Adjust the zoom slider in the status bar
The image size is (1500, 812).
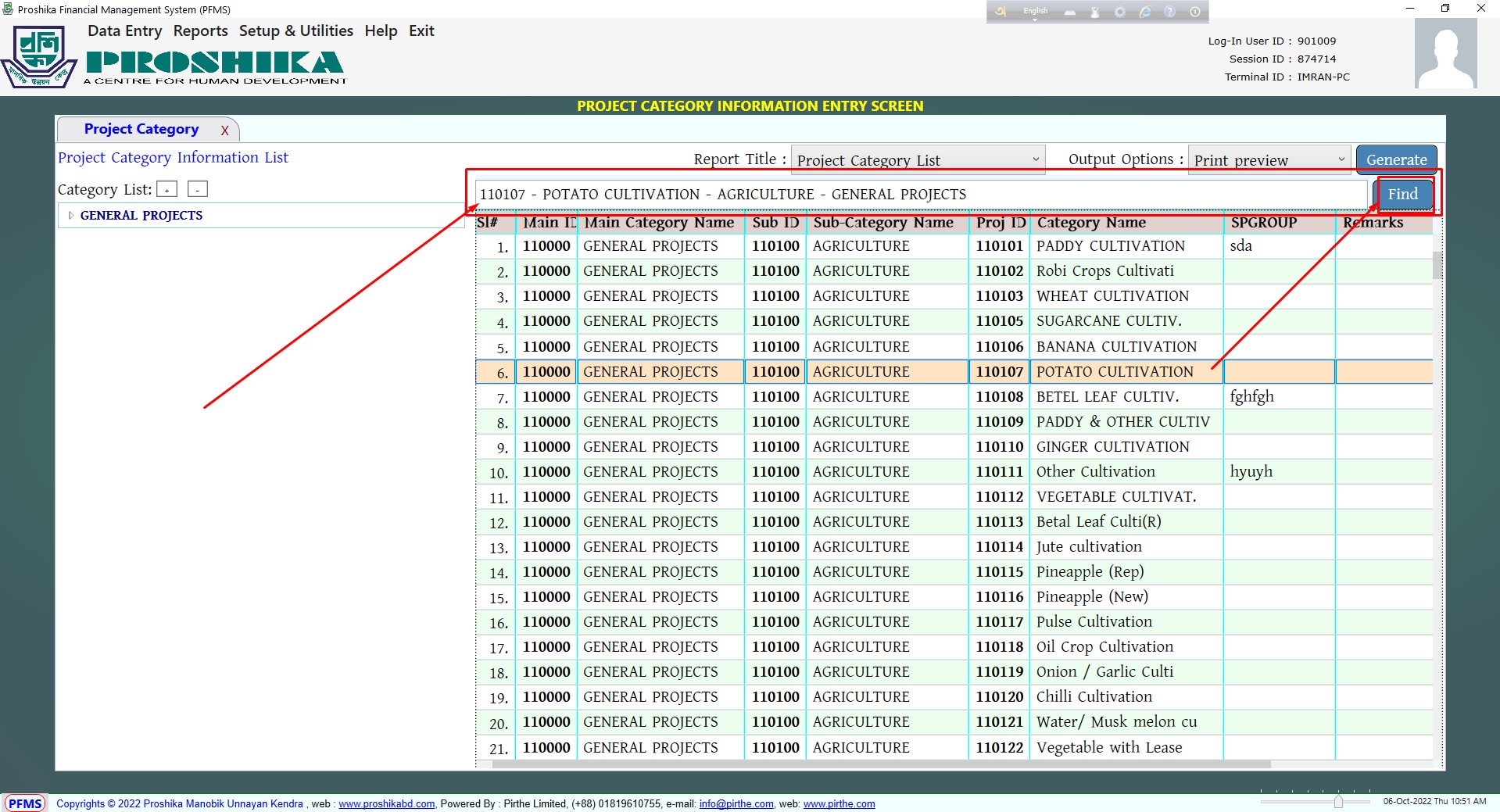(x=1338, y=801)
